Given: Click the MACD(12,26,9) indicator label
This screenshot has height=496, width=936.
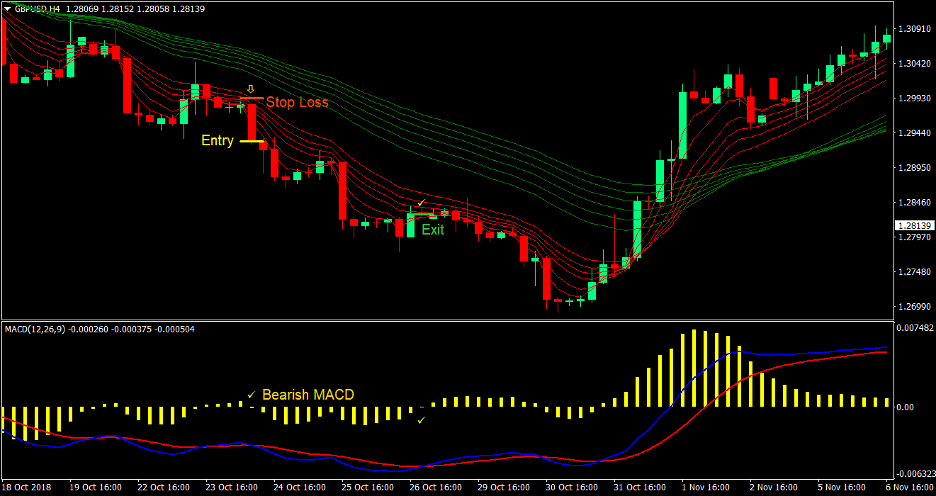Looking at the screenshot, I should pos(37,329).
